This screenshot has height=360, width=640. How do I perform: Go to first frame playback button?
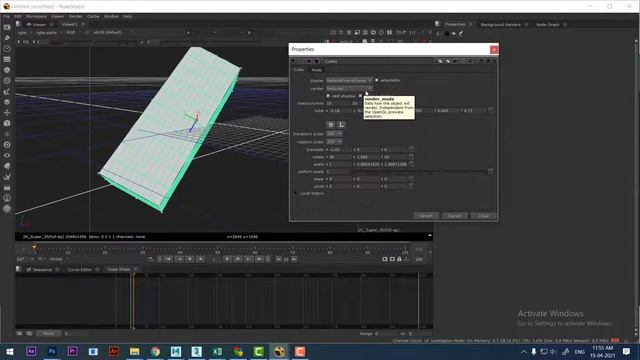168,259
